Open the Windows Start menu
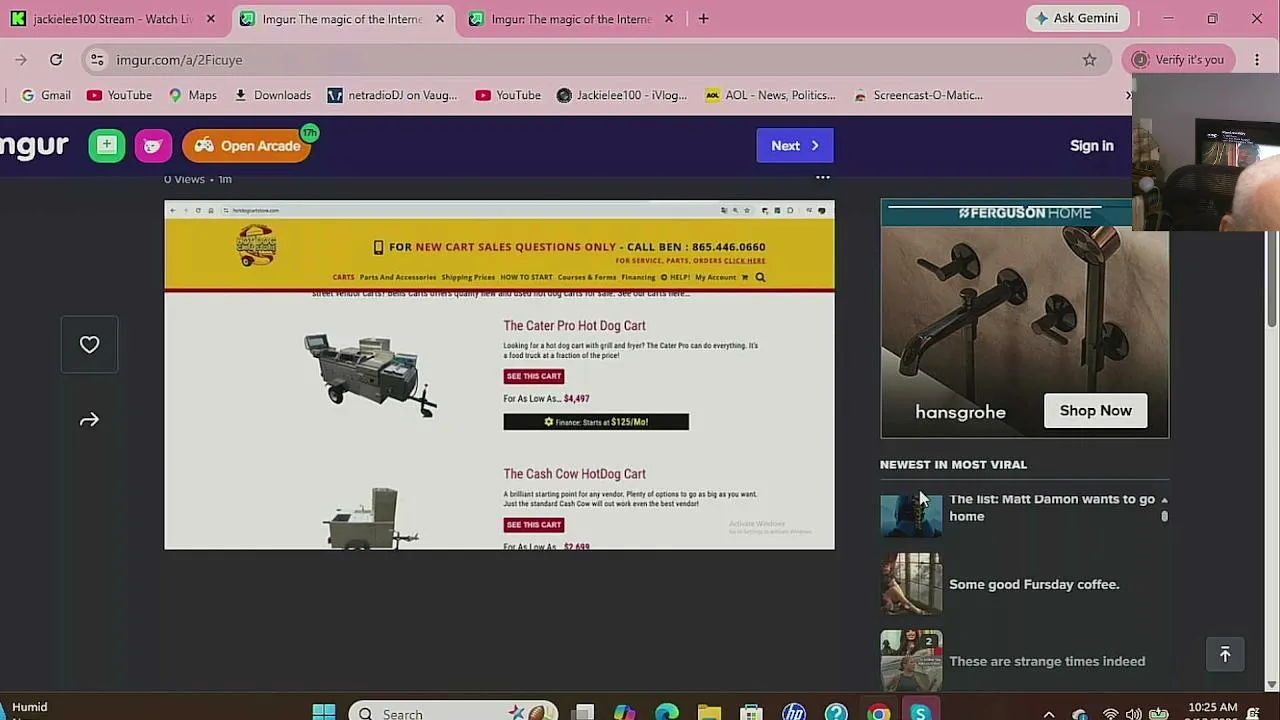1280x720 pixels. (x=324, y=712)
